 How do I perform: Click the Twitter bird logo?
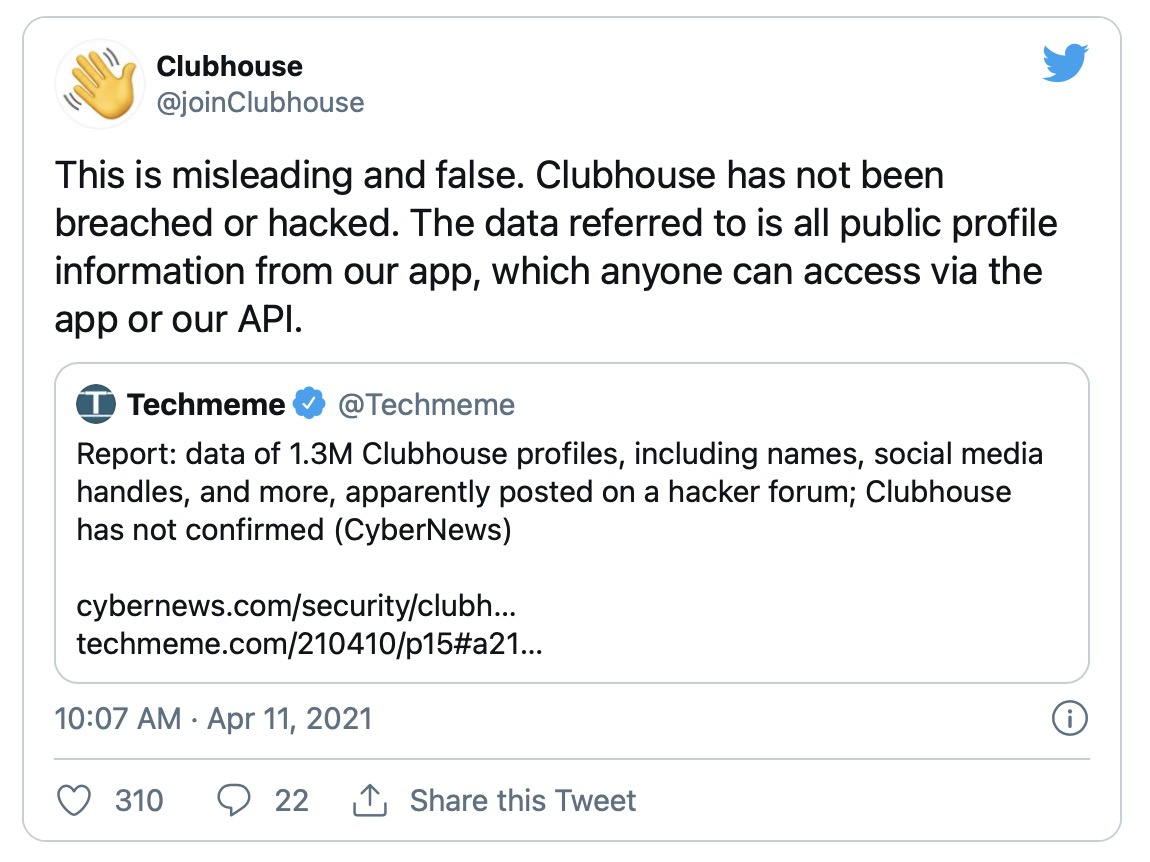click(x=1064, y=65)
